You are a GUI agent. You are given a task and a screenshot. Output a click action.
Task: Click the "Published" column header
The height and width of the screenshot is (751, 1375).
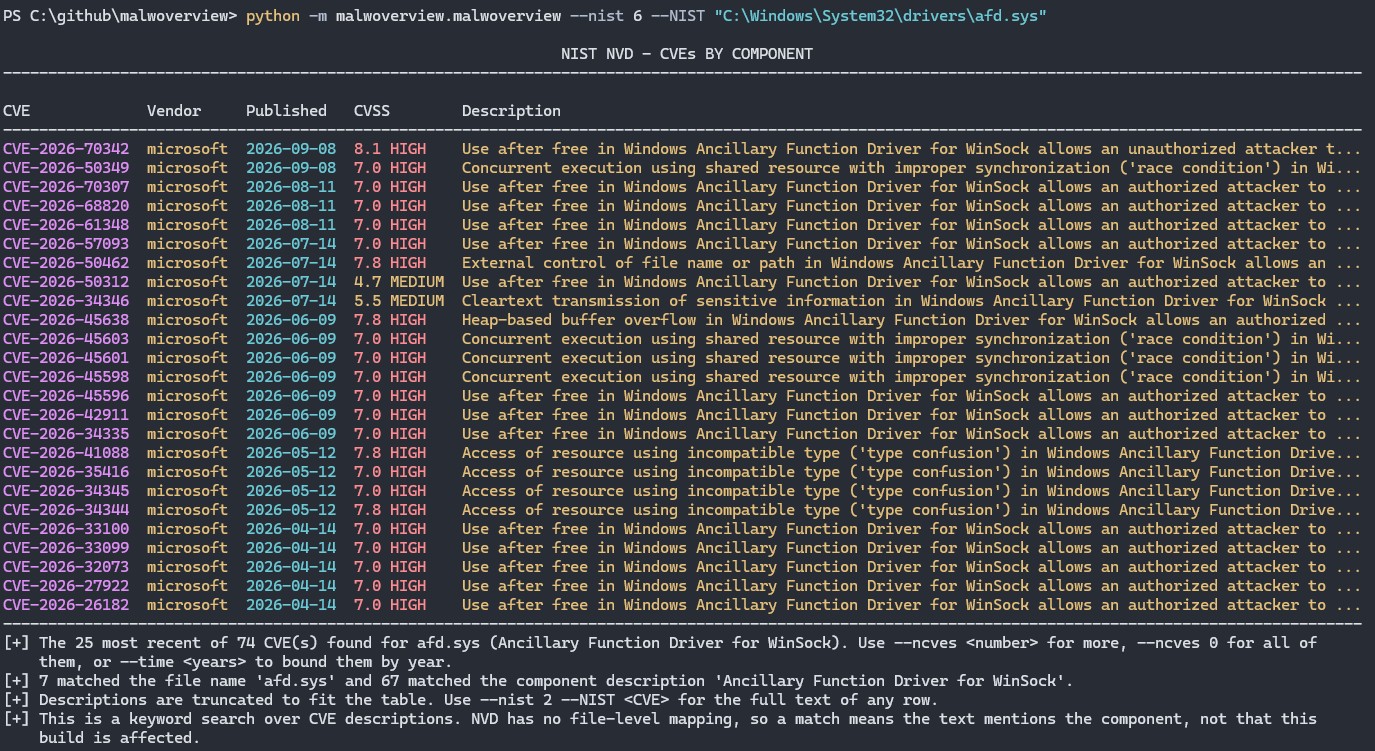[x=287, y=111]
